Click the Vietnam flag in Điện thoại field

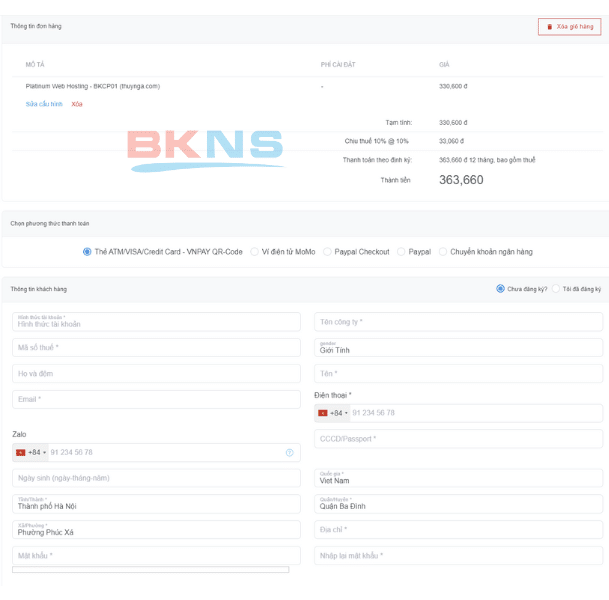click(x=324, y=413)
